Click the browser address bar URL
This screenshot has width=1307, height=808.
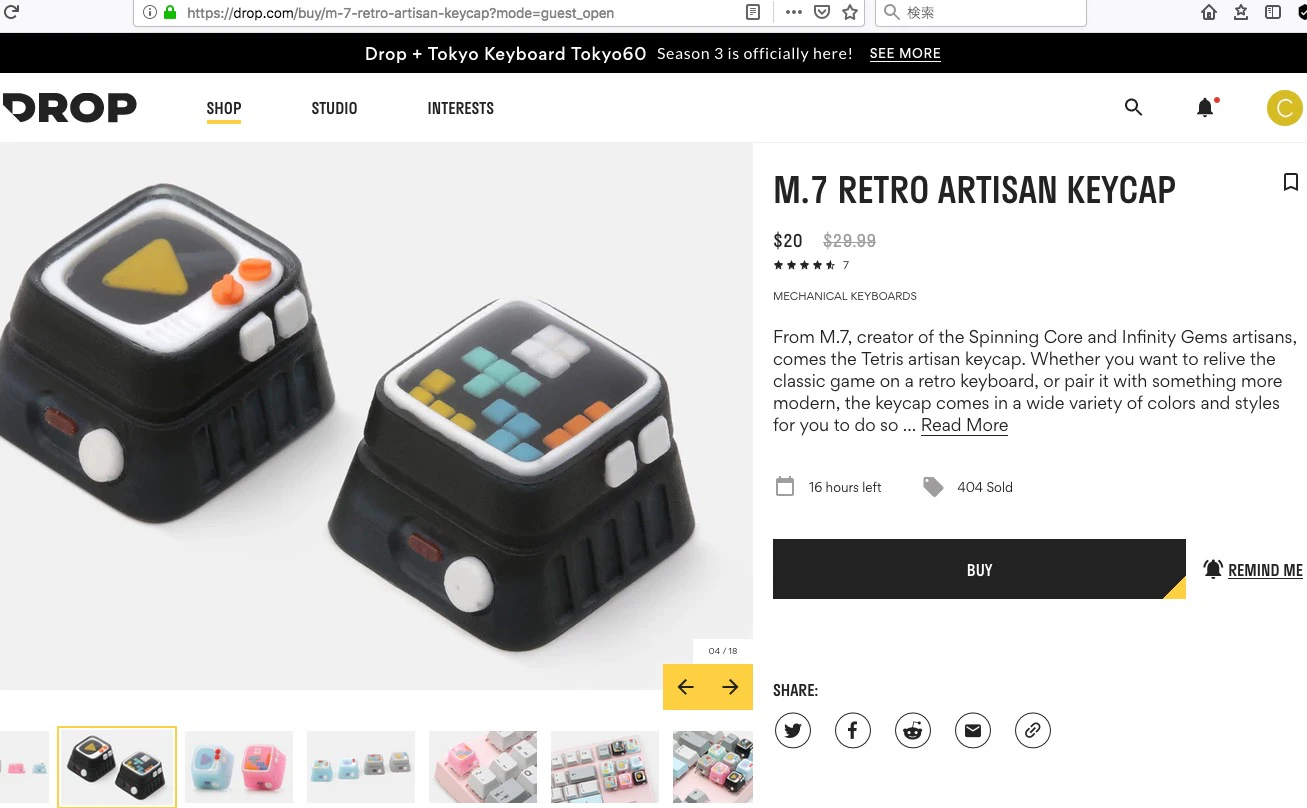pos(400,13)
